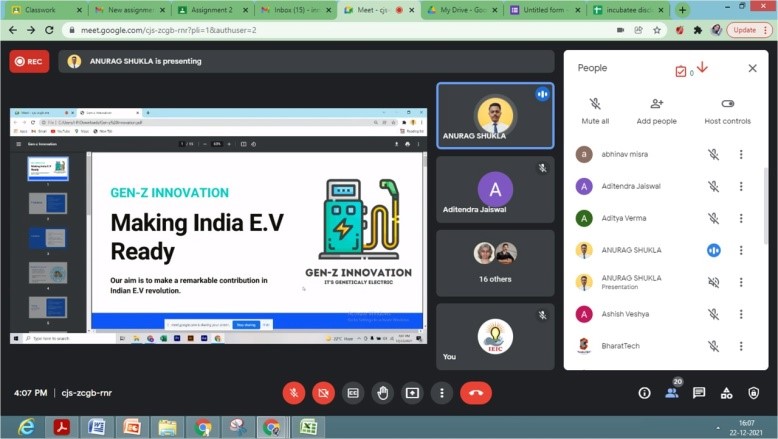Switch to the New assignment Gmail tab
The image size is (778, 439).
[129, 9]
